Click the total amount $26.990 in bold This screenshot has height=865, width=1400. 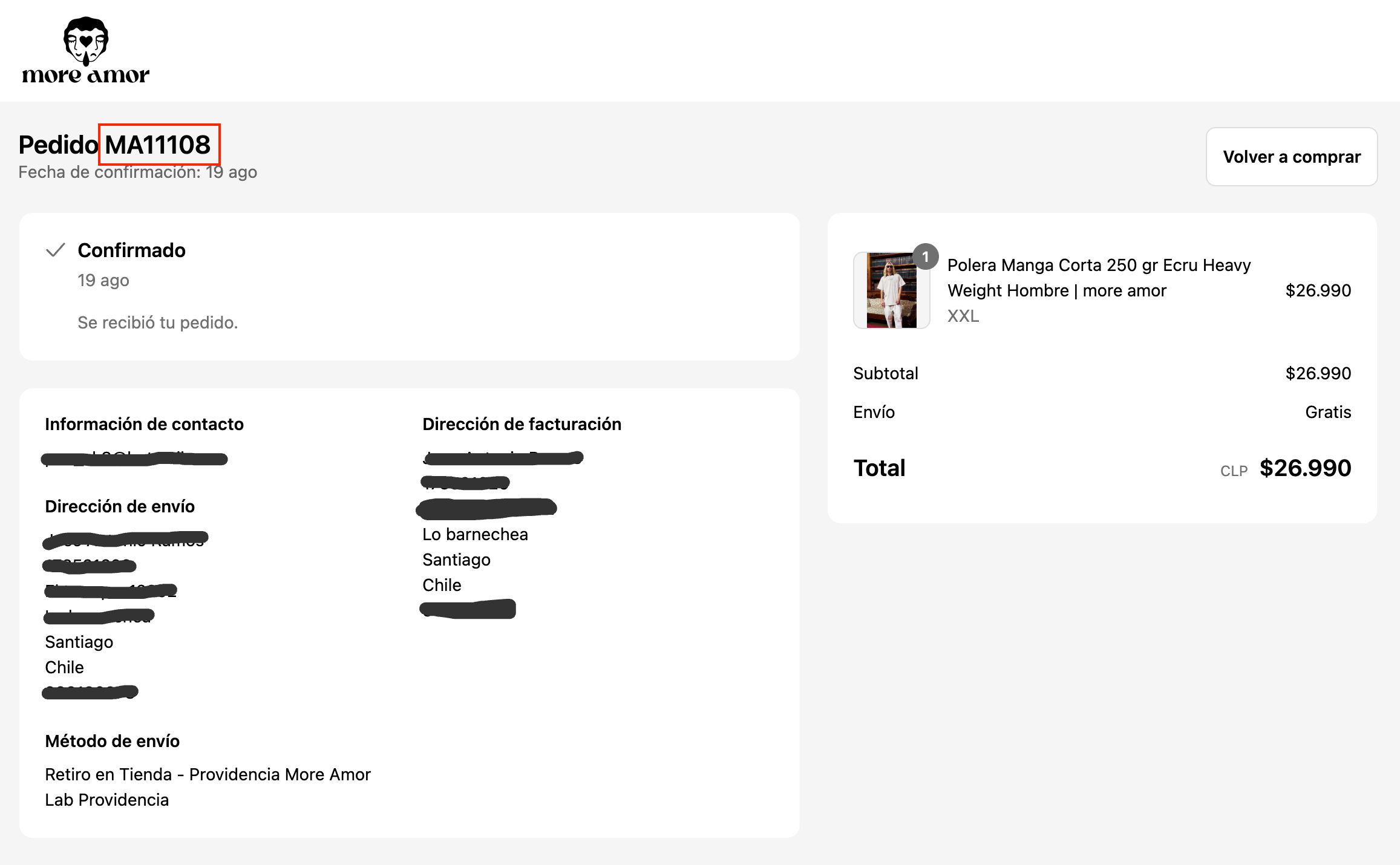point(1305,468)
